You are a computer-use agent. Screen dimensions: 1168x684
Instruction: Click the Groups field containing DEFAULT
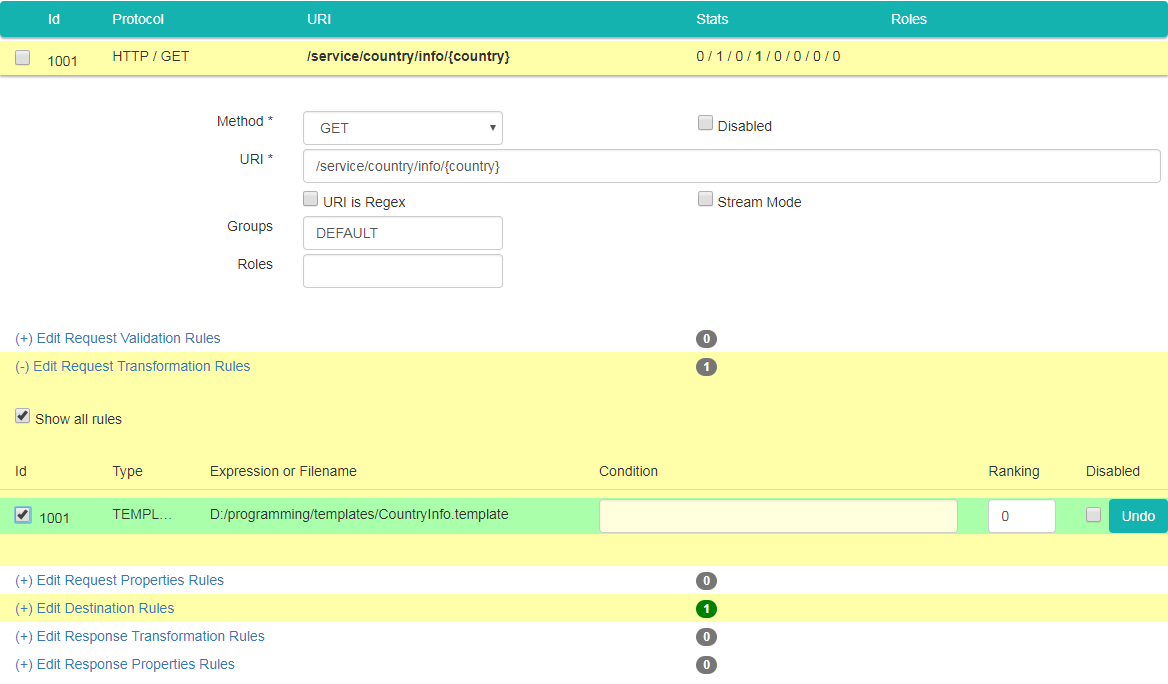pos(402,233)
